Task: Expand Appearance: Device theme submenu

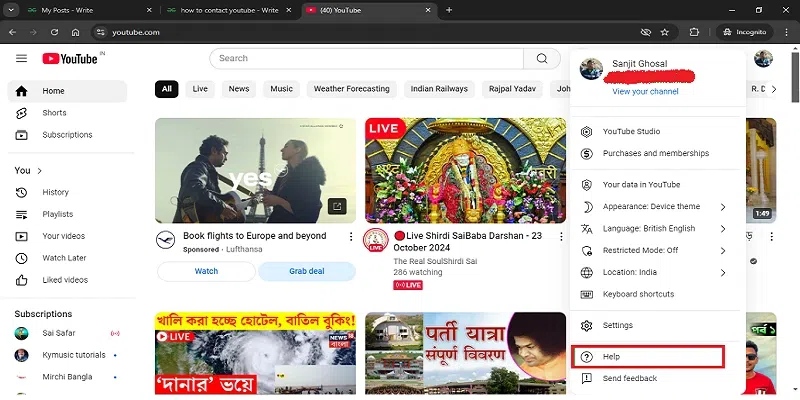Action: 658,207
